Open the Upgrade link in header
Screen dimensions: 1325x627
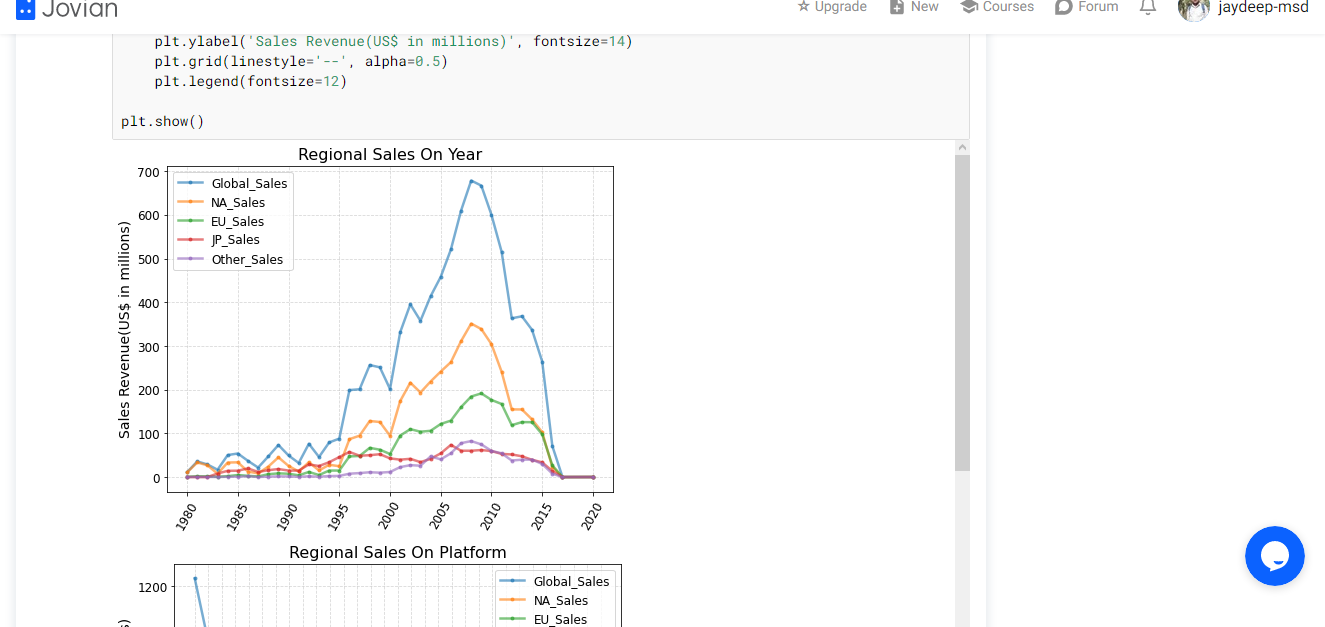click(x=841, y=6)
